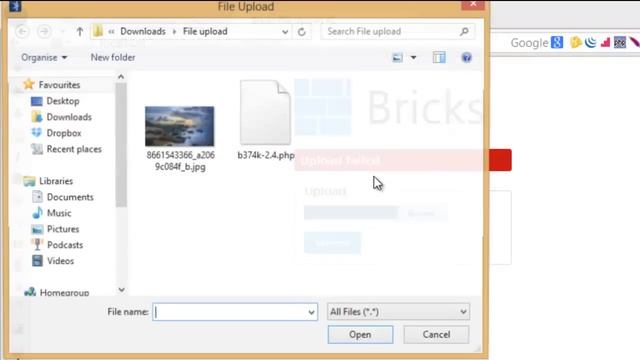The image size is (640, 360).
Task: Select the jpg image thumbnail
Action: click(180, 126)
